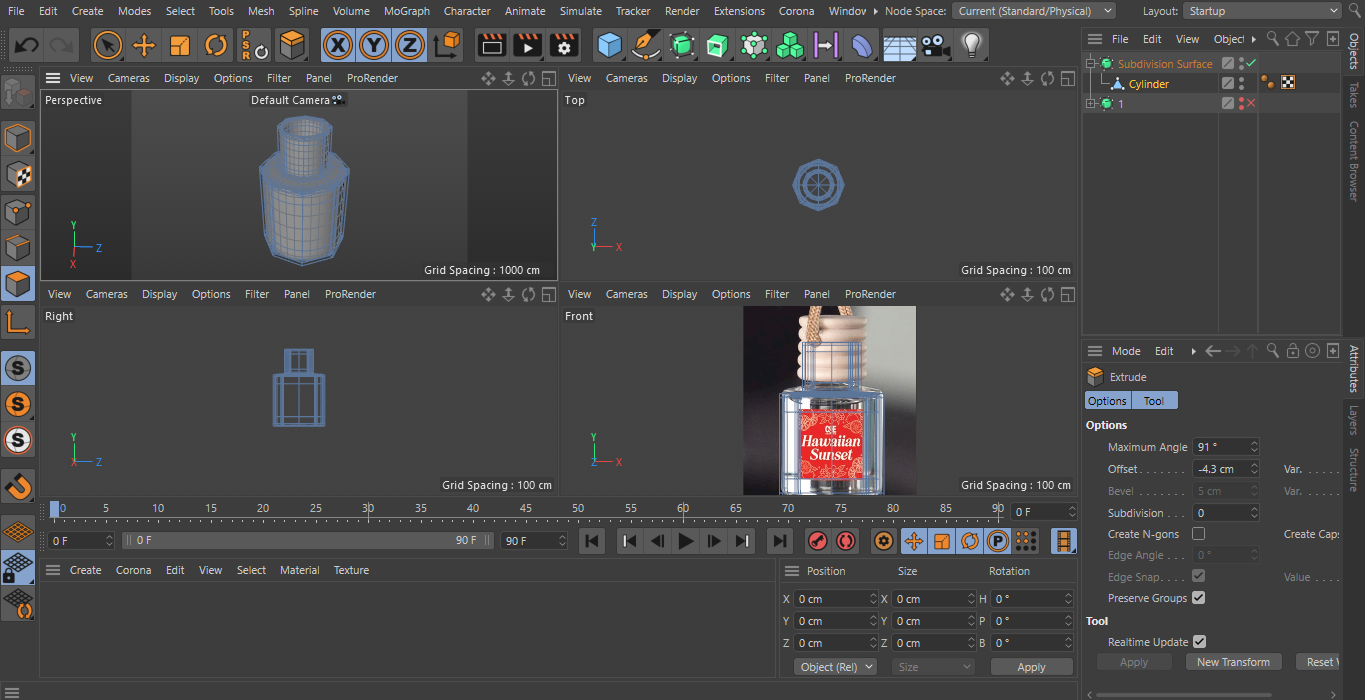The height and width of the screenshot is (700, 1365).
Task: Click the Cylinder checkerboard material tag
Action: click(1288, 83)
